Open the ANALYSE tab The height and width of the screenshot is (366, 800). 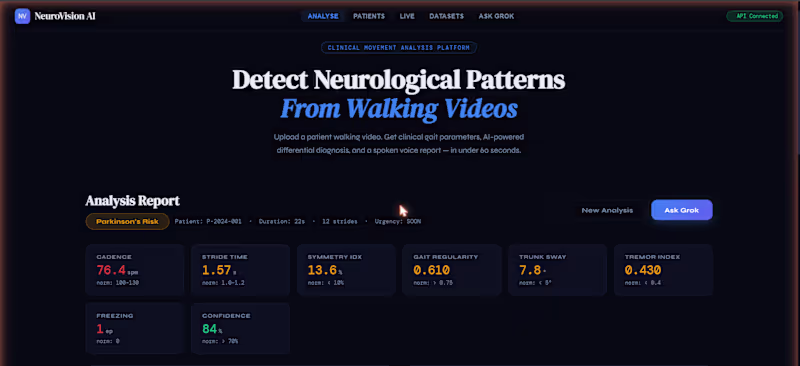323,16
